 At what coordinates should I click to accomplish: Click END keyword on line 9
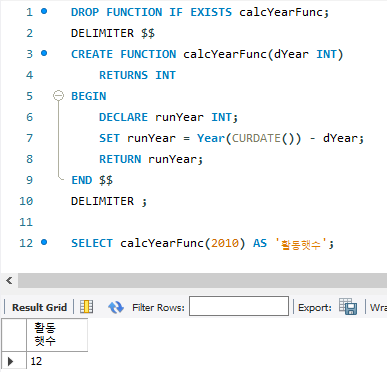click(82, 180)
